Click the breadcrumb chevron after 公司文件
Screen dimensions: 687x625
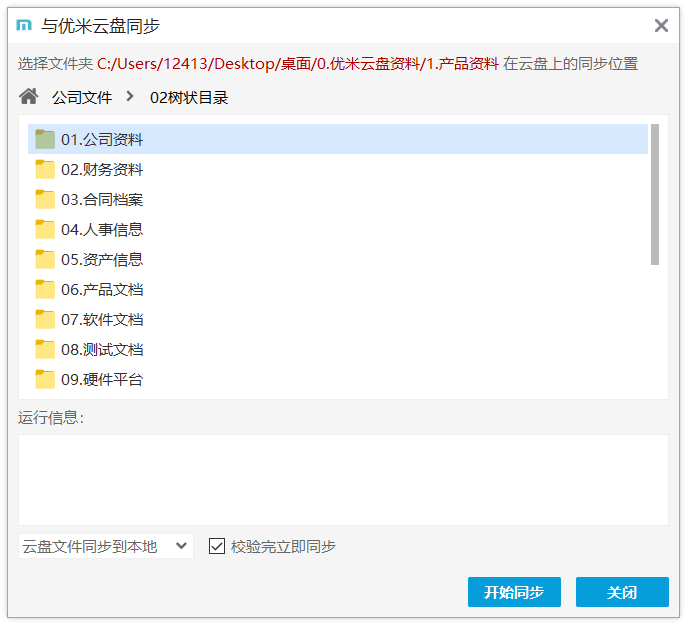point(130,96)
